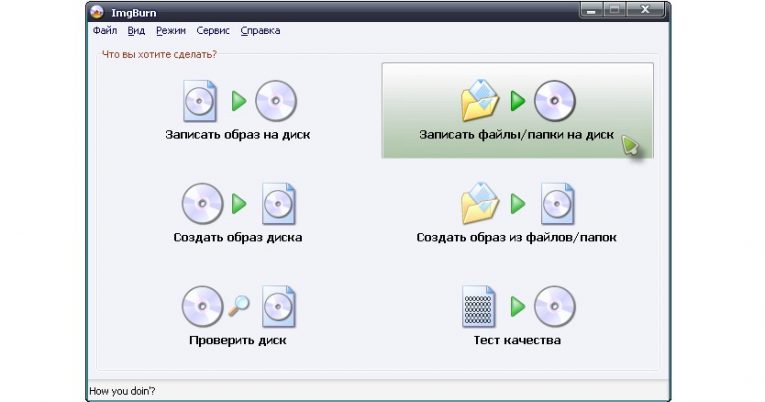765x402 pixels.
Task: Start Проверить диск mode
Action: click(238, 316)
